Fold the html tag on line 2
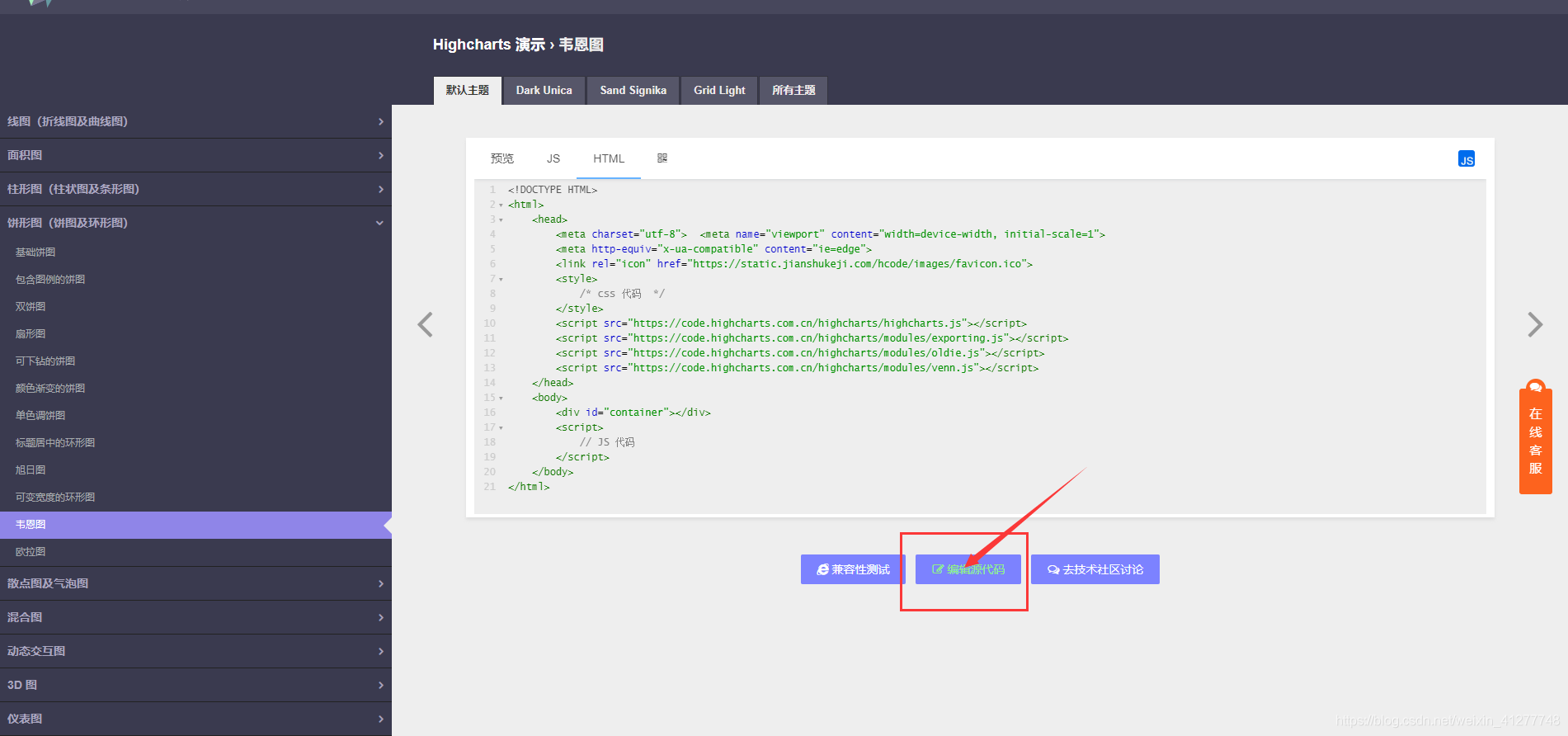This screenshot has width=1568, height=736. (501, 205)
